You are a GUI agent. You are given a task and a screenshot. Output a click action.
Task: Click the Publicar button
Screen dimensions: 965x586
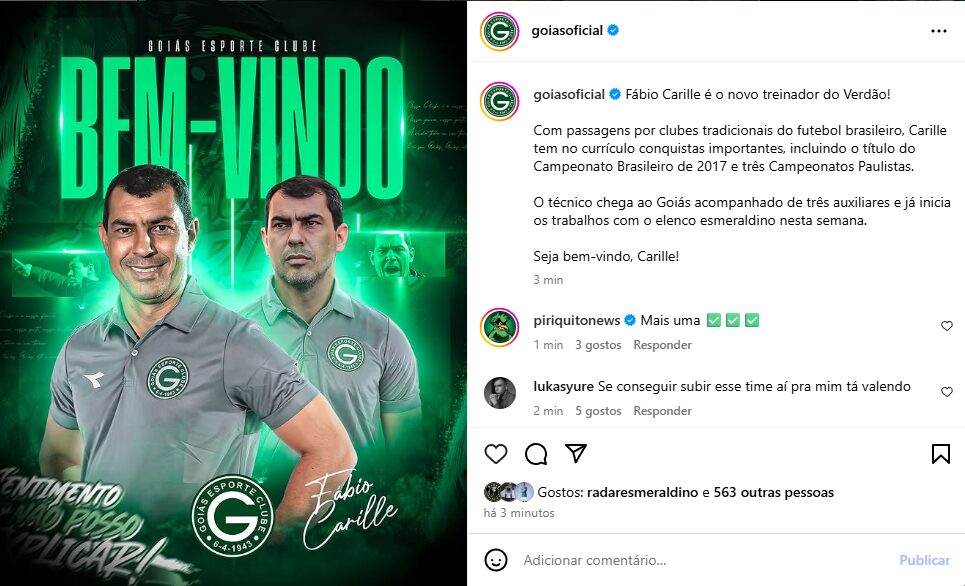924,560
